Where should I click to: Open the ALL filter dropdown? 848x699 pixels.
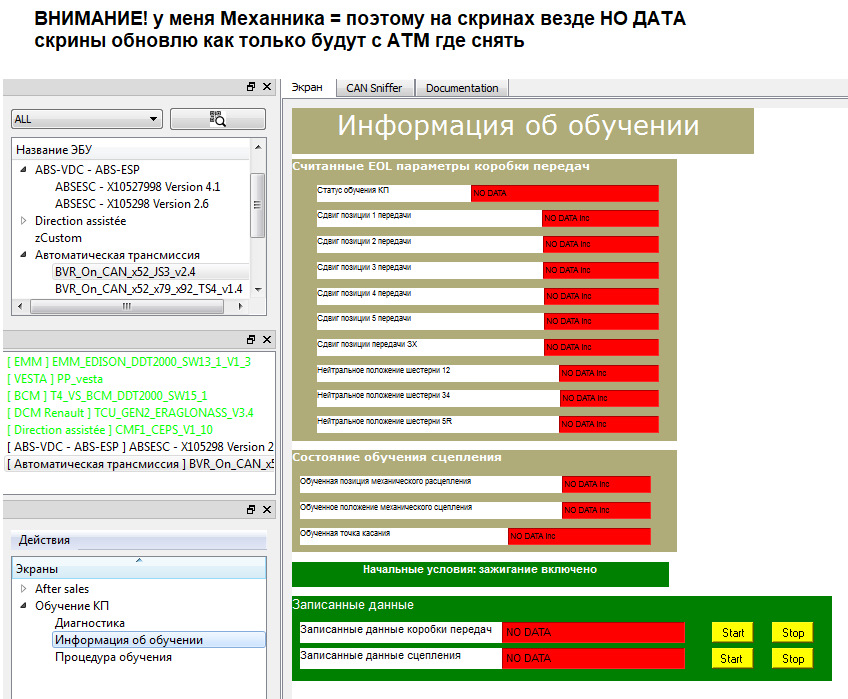[86, 119]
